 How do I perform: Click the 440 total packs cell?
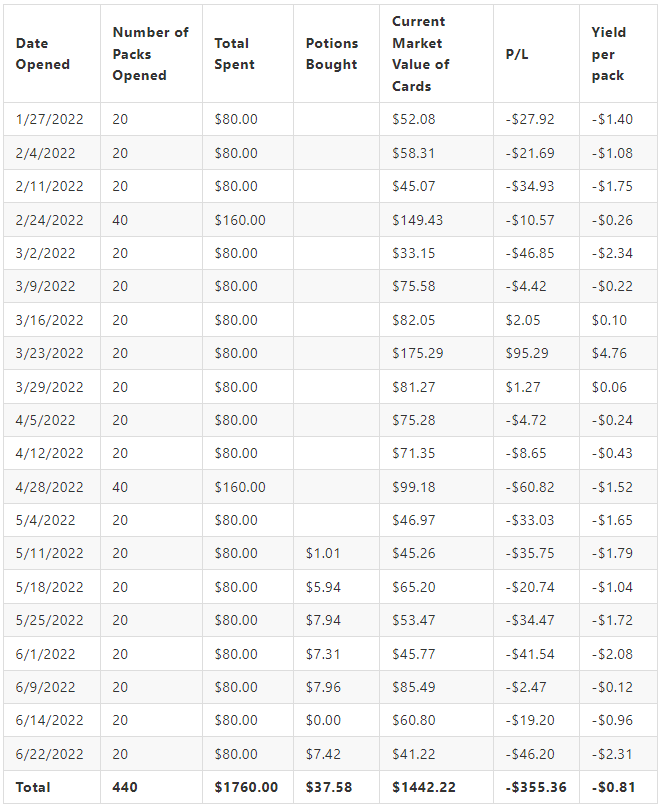point(151,787)
